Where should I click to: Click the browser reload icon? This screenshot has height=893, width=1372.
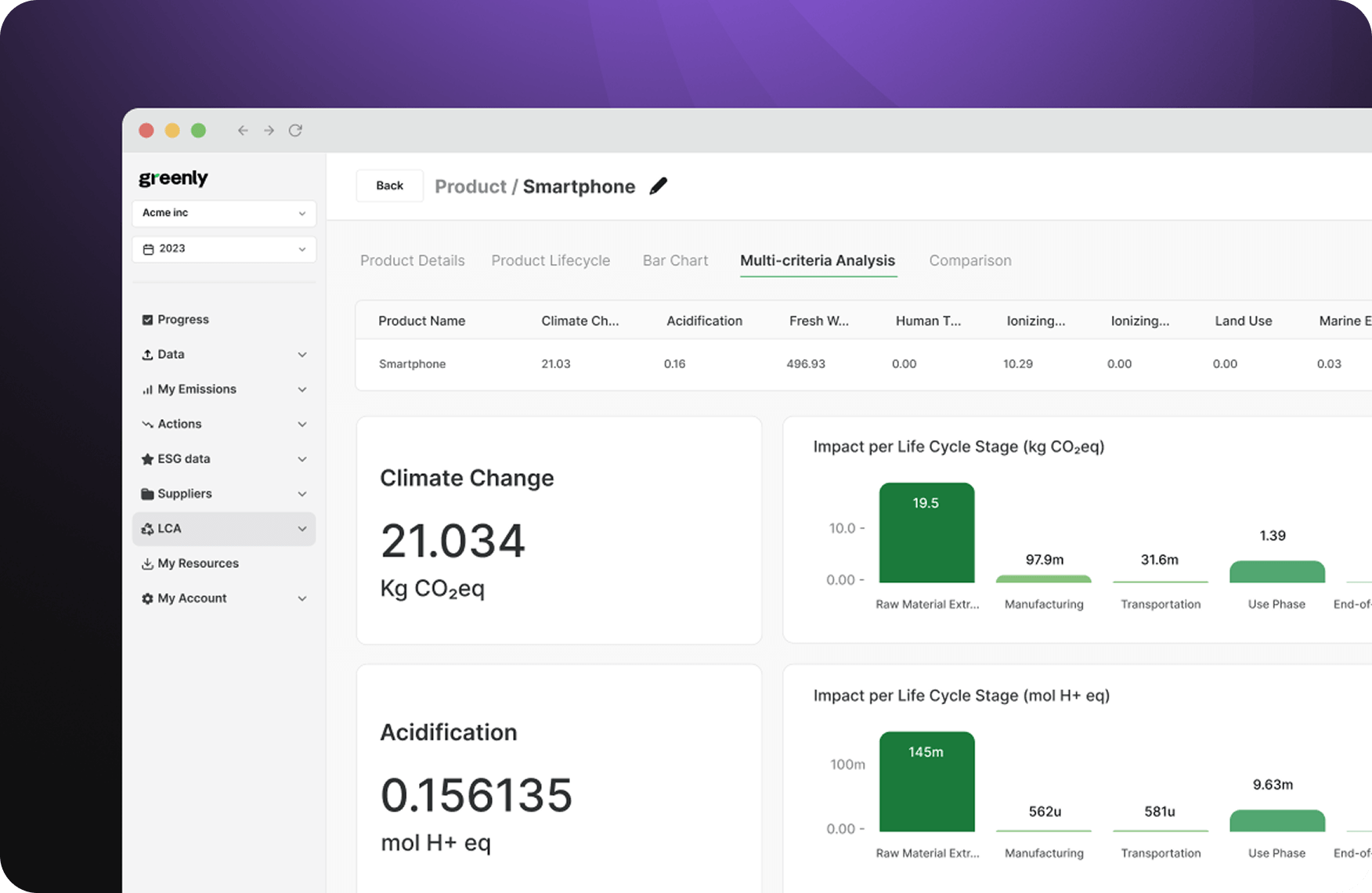[295, 131]
